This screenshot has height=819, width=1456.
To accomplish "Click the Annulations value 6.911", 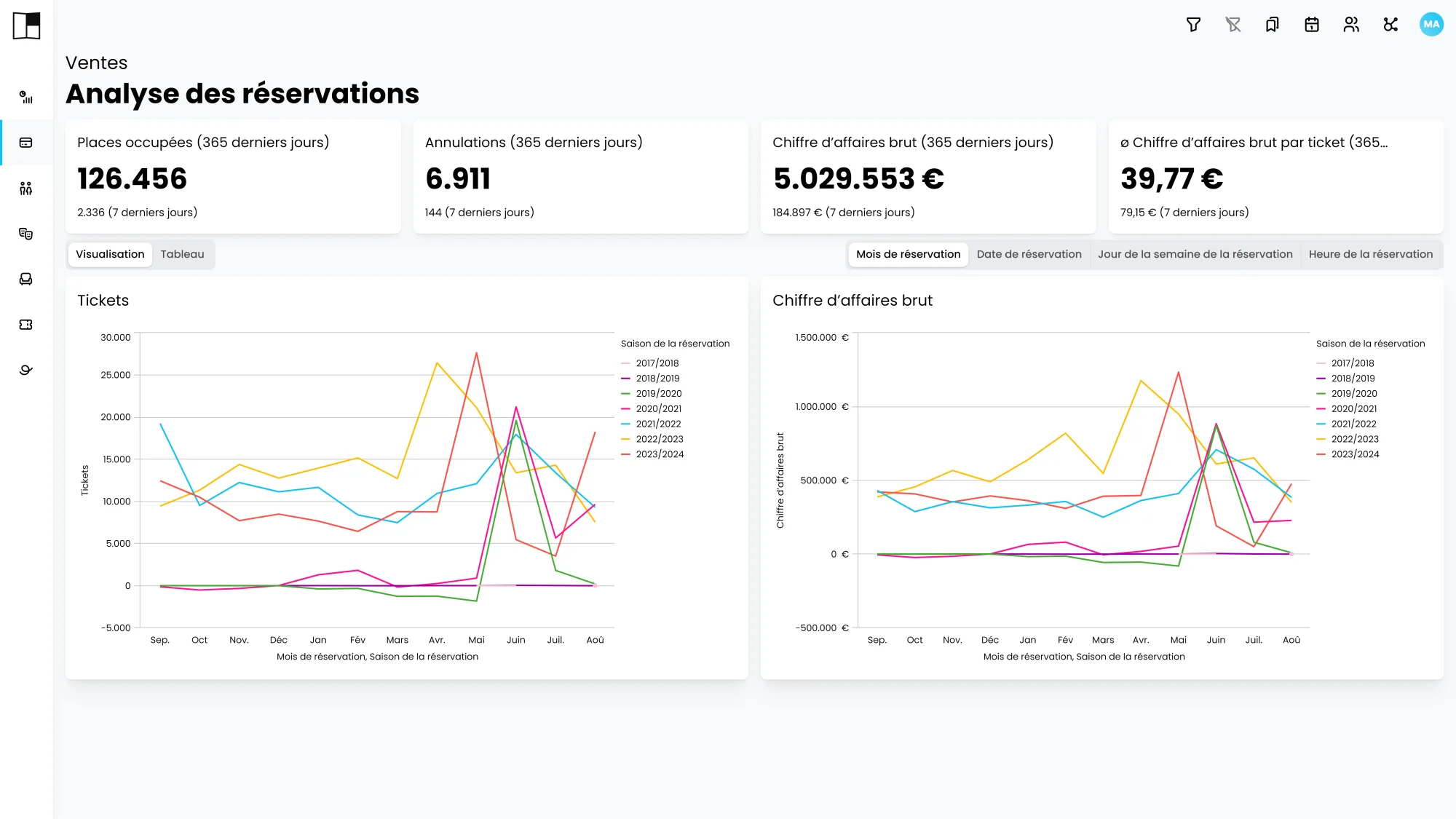I will tap(458, 179).
